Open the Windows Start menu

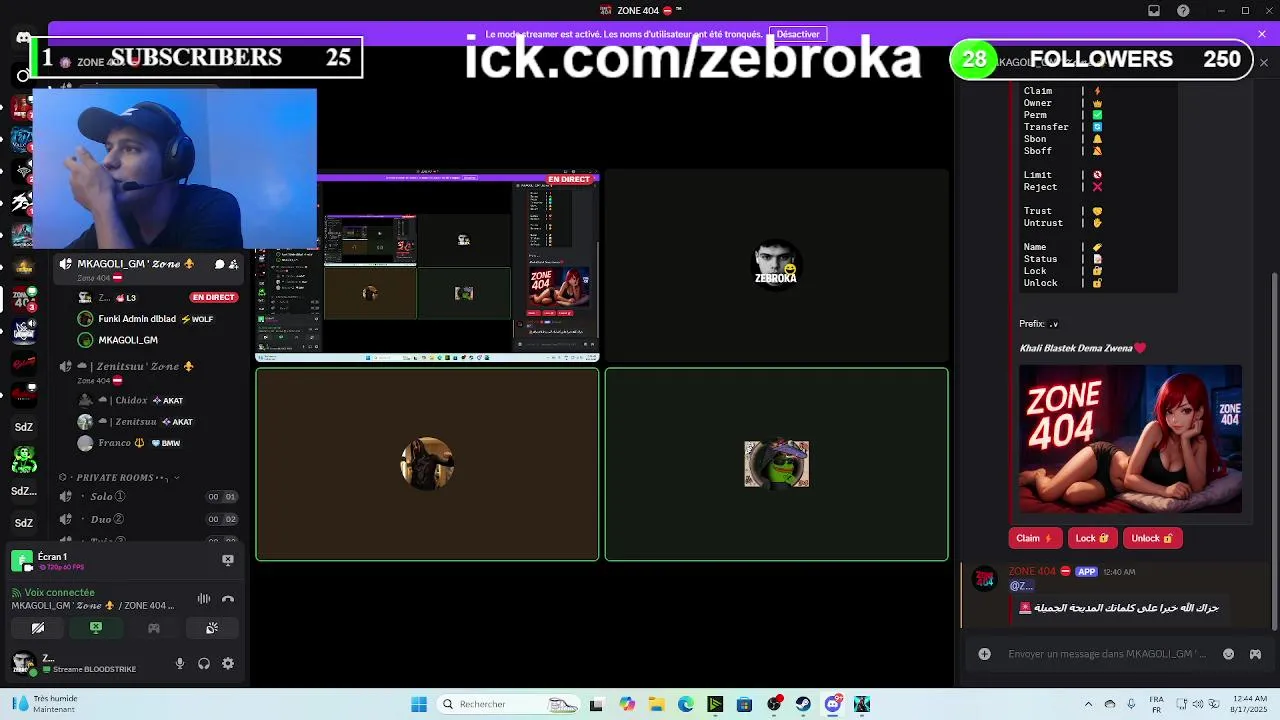419,704
